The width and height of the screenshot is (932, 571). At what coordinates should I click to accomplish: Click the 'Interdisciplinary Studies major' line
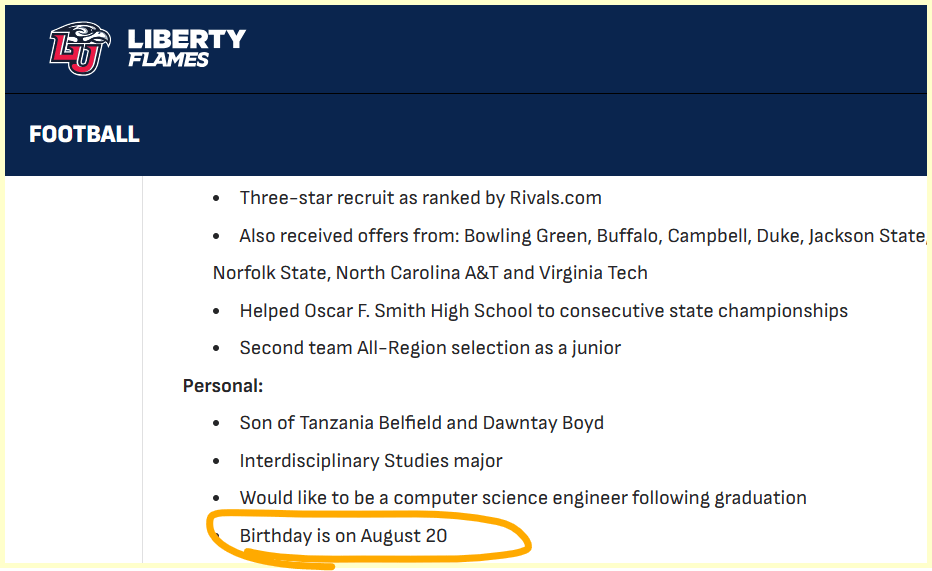[x=371, y=461]
